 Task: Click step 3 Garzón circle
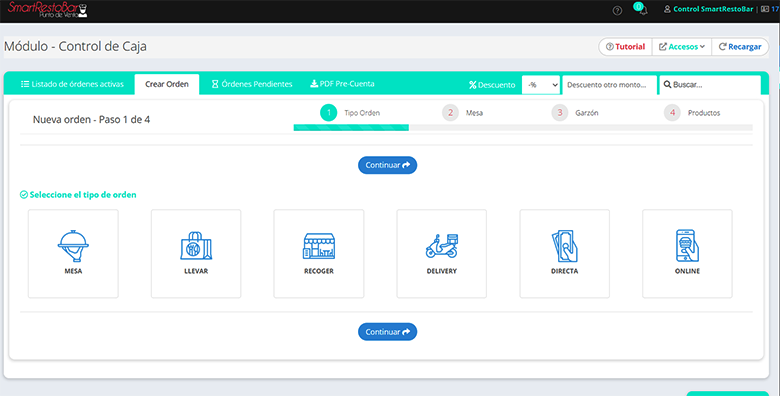560,113
